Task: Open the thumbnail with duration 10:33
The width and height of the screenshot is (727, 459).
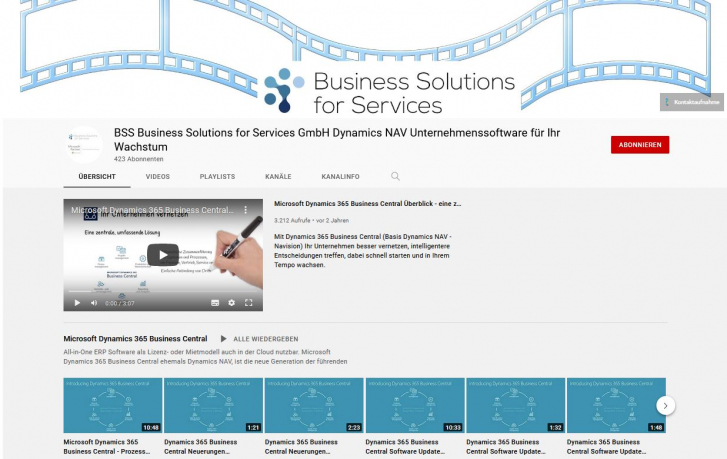Action: point(415,406)
